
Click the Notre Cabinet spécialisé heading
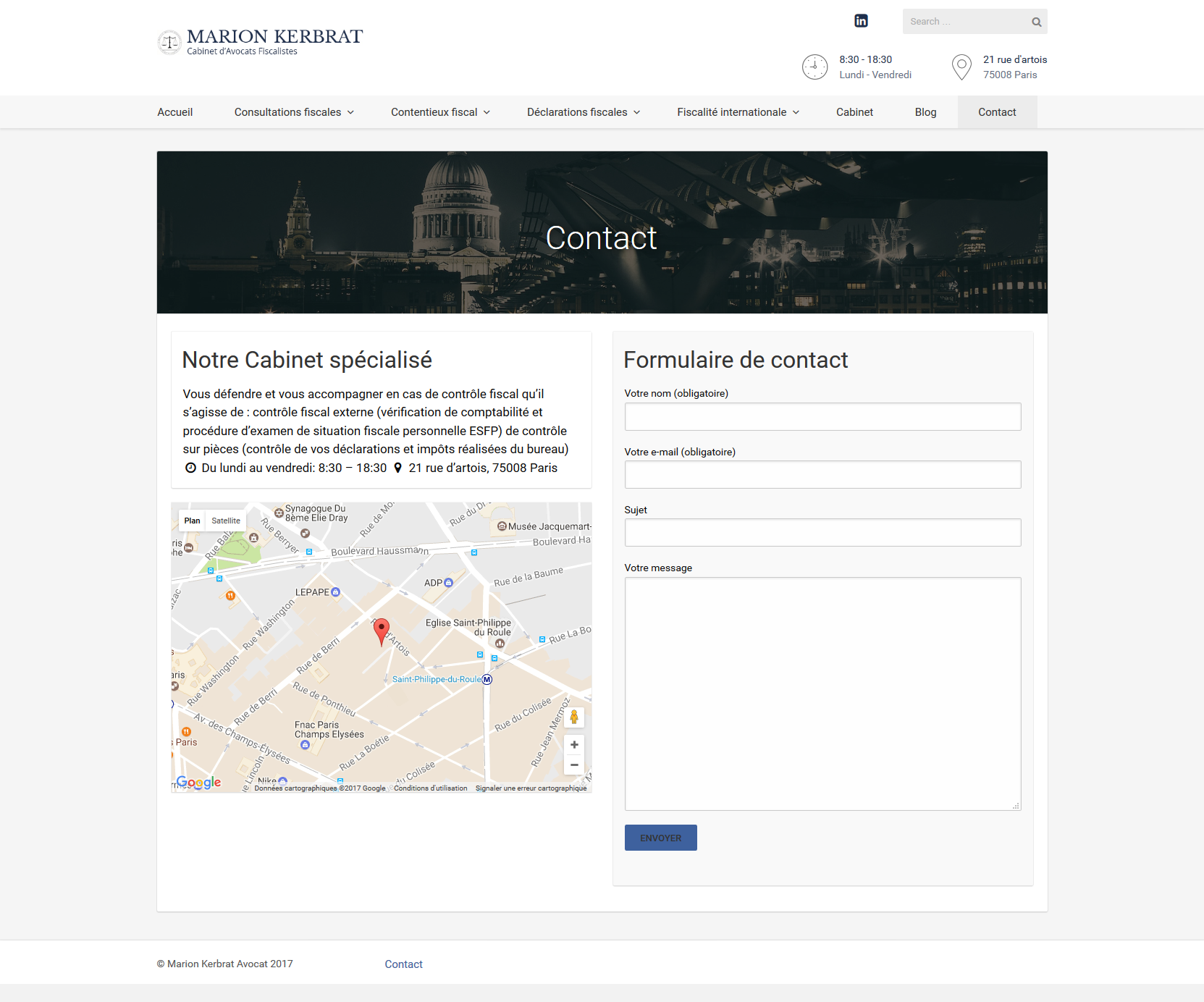click(307, 360)
